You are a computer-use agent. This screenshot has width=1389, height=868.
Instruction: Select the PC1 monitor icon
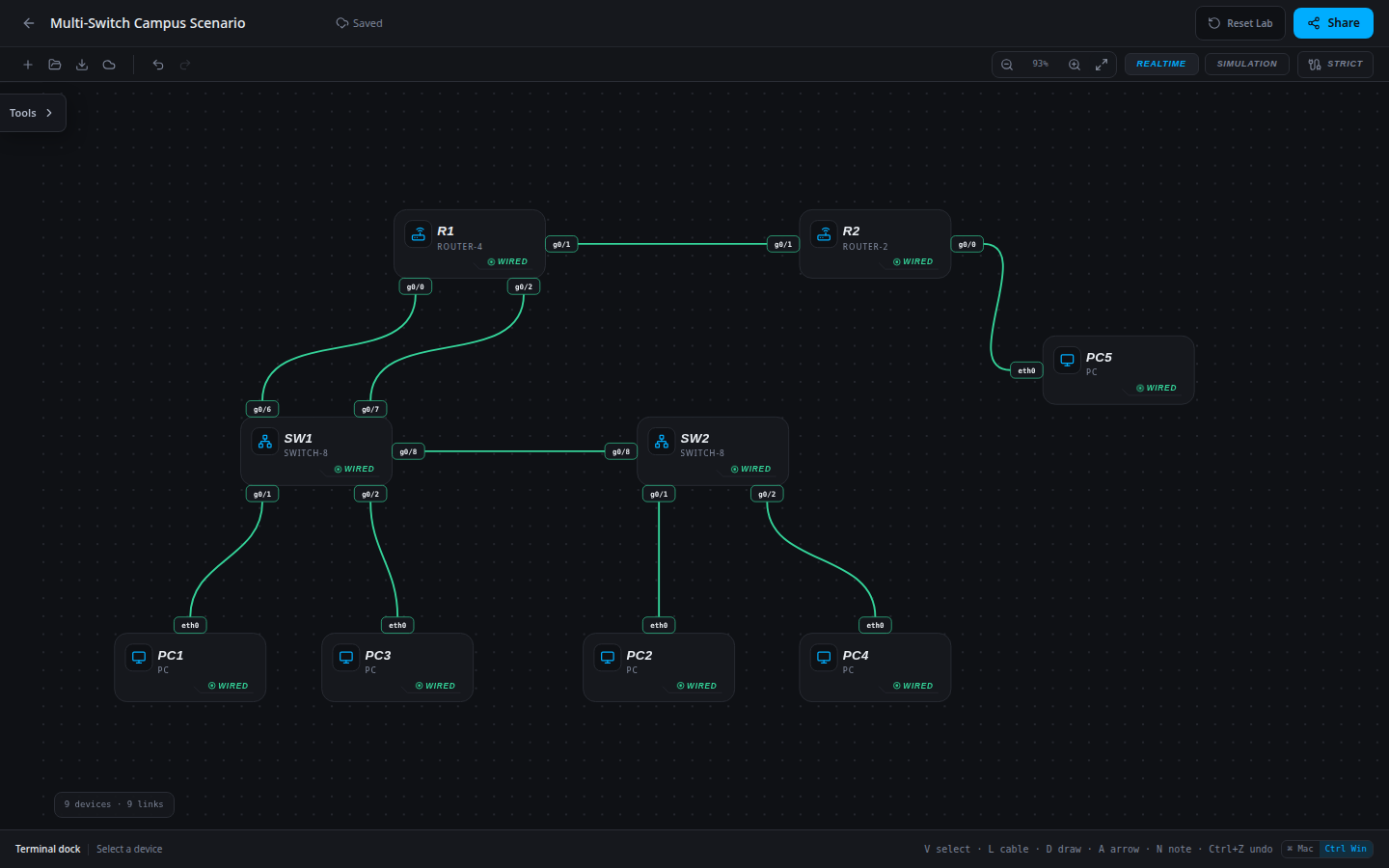tap(139, 658)
